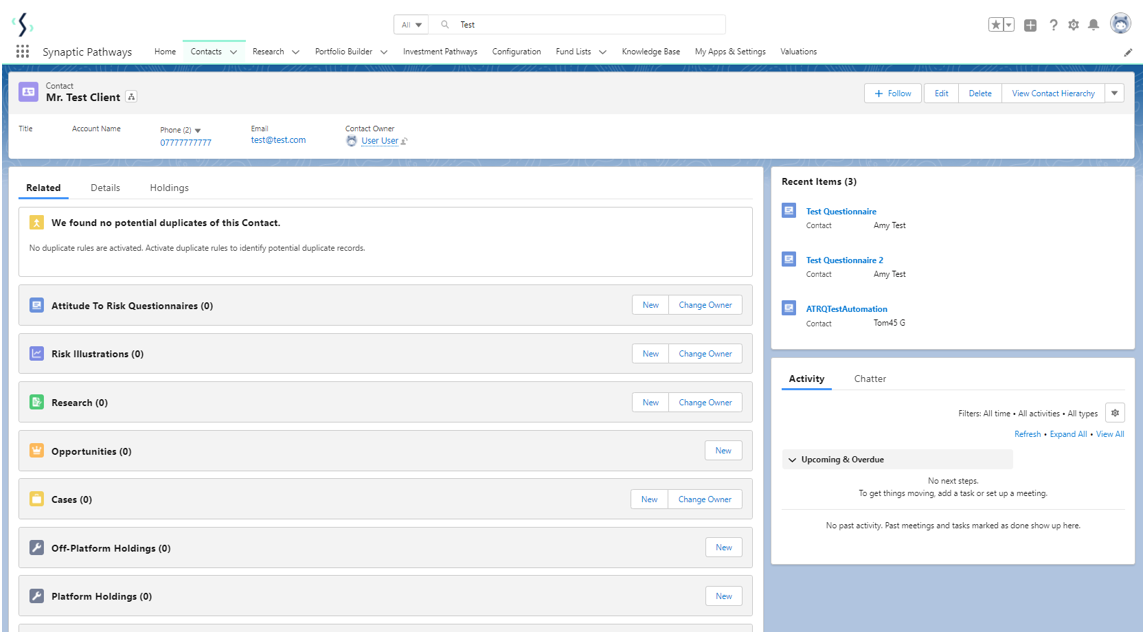
Task: Click the Follow button
Action: [892, 93]
